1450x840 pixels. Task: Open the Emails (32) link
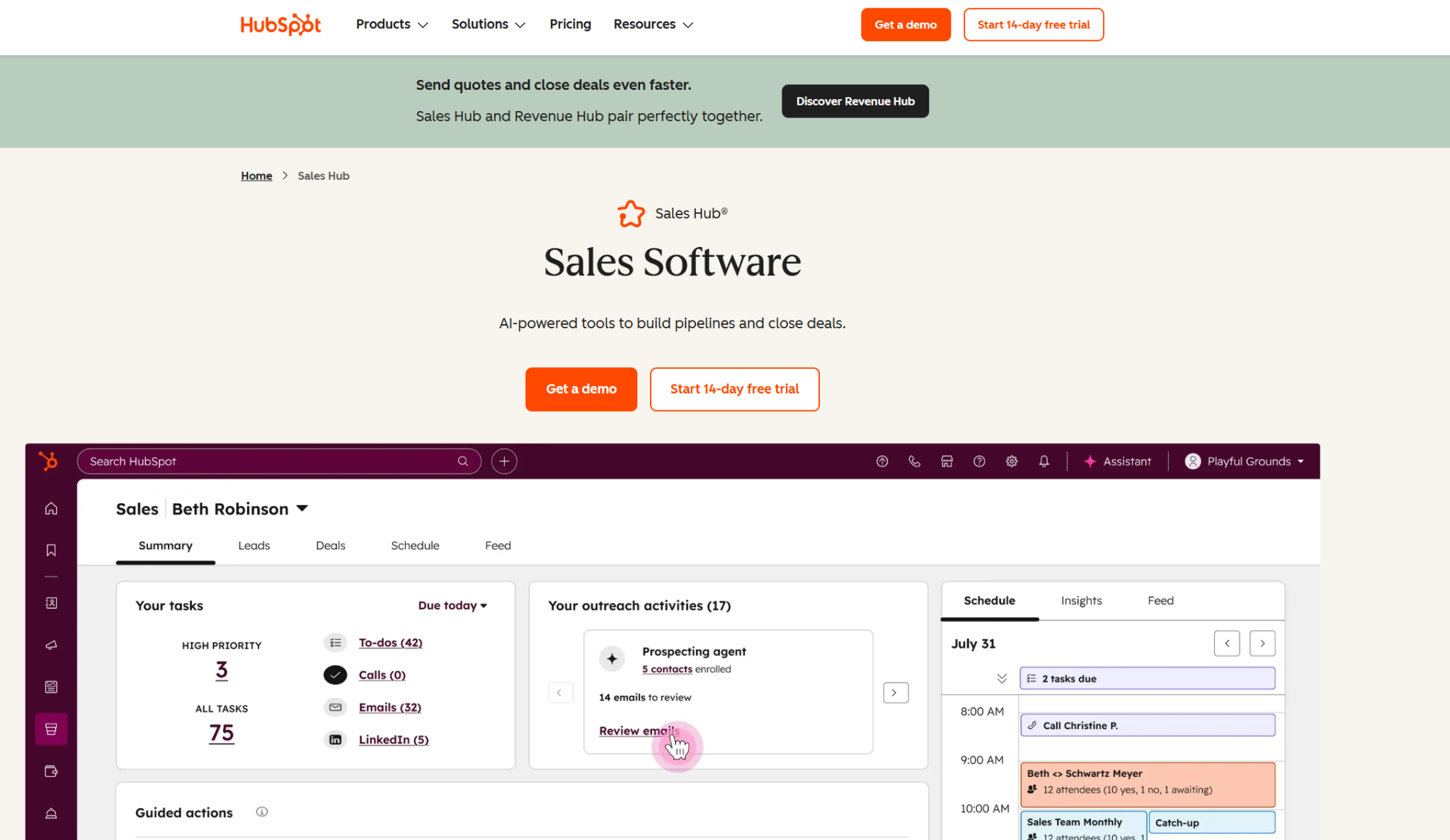390,707
